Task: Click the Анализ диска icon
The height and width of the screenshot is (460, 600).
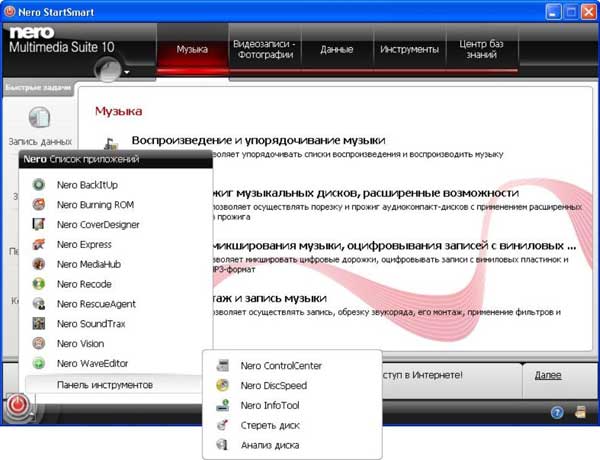Action: [222, 445]
